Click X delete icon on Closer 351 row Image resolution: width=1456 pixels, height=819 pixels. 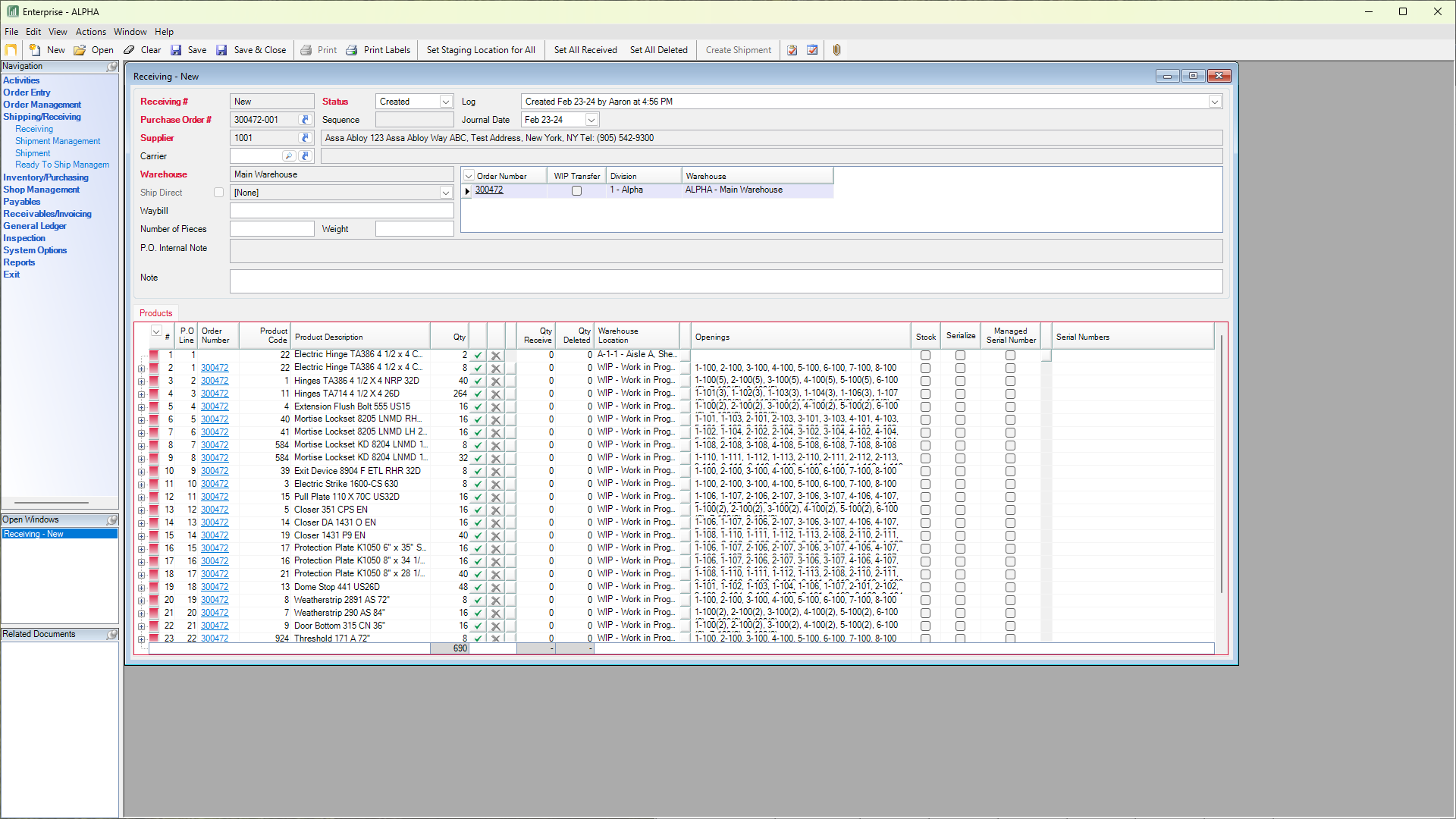(495, 510)
